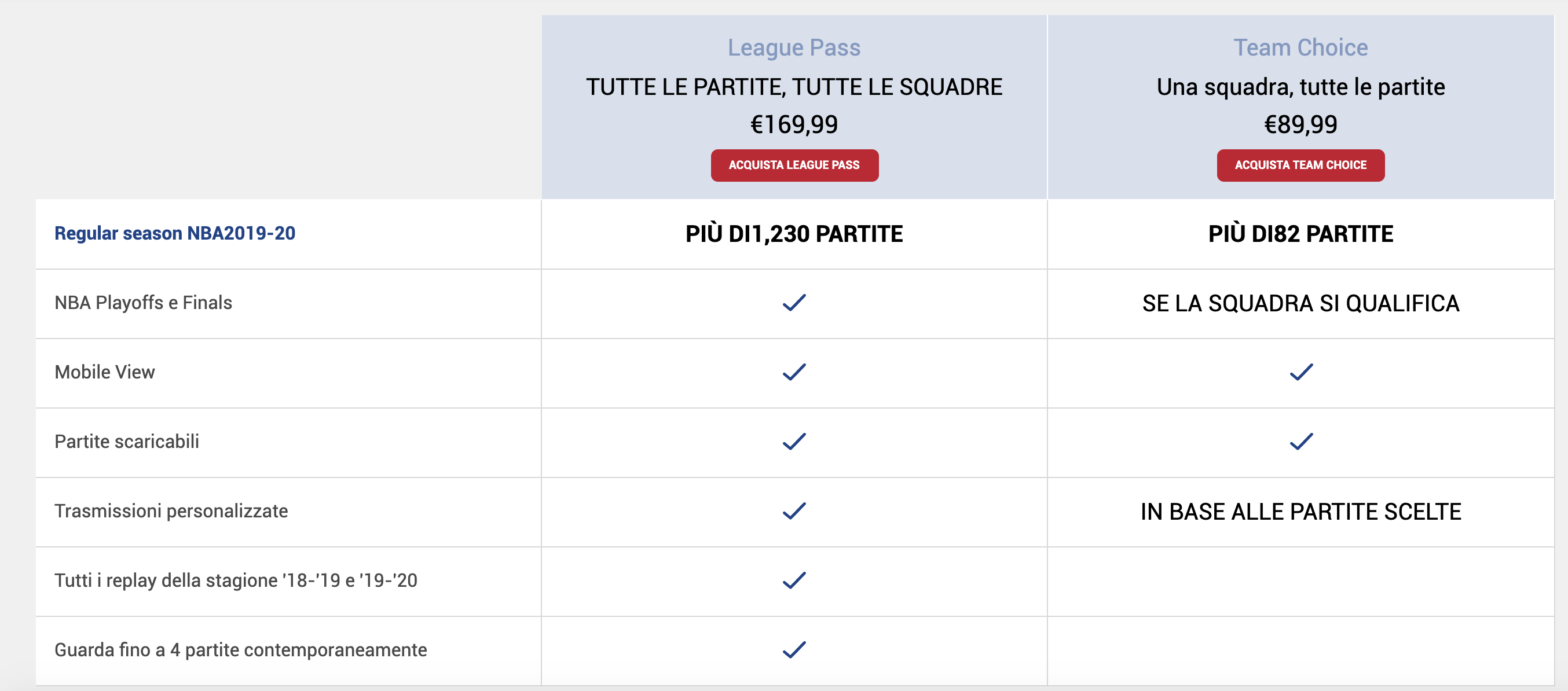Click 'SE LA SQUADRA SI QUALIFICA' cell text
1568x691 pixels.
click(1300, 303)
